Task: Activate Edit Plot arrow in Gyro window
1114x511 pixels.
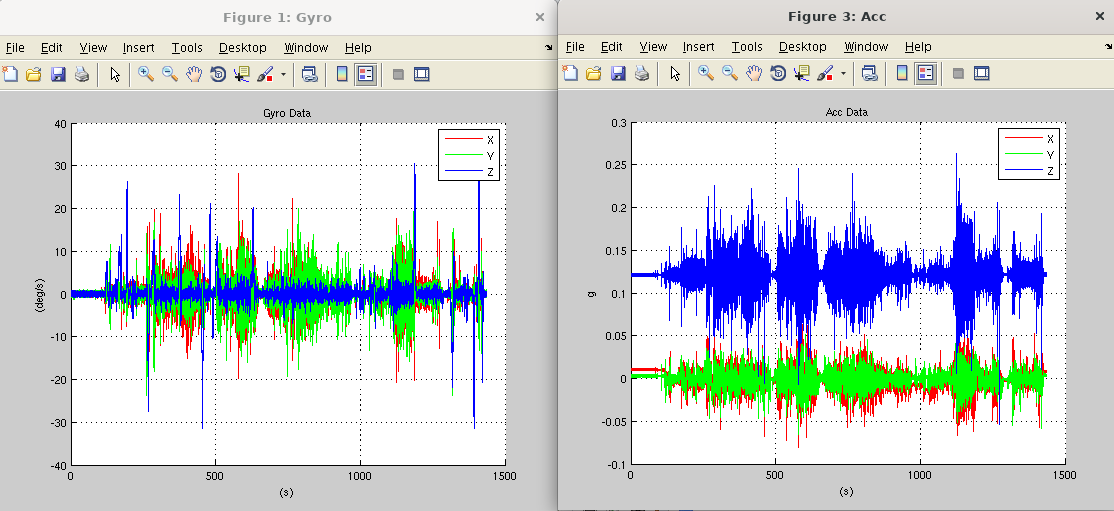Action: 115,74
